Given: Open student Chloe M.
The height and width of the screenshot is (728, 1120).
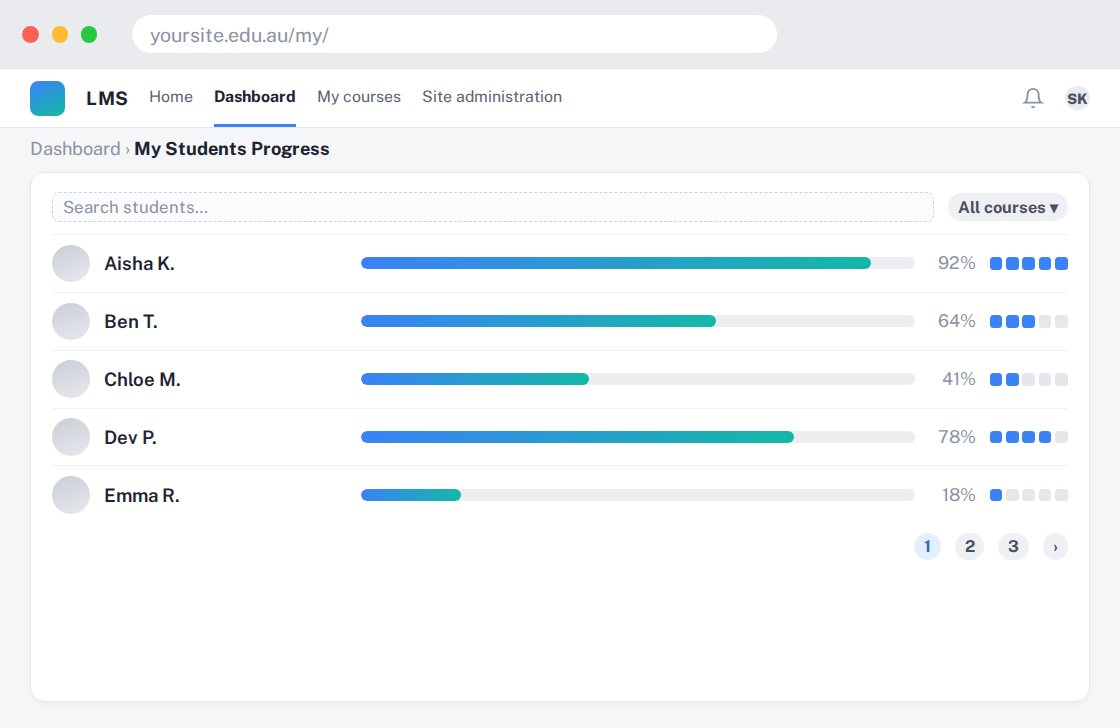Looking at the screenshot, I should pos(142,379).
